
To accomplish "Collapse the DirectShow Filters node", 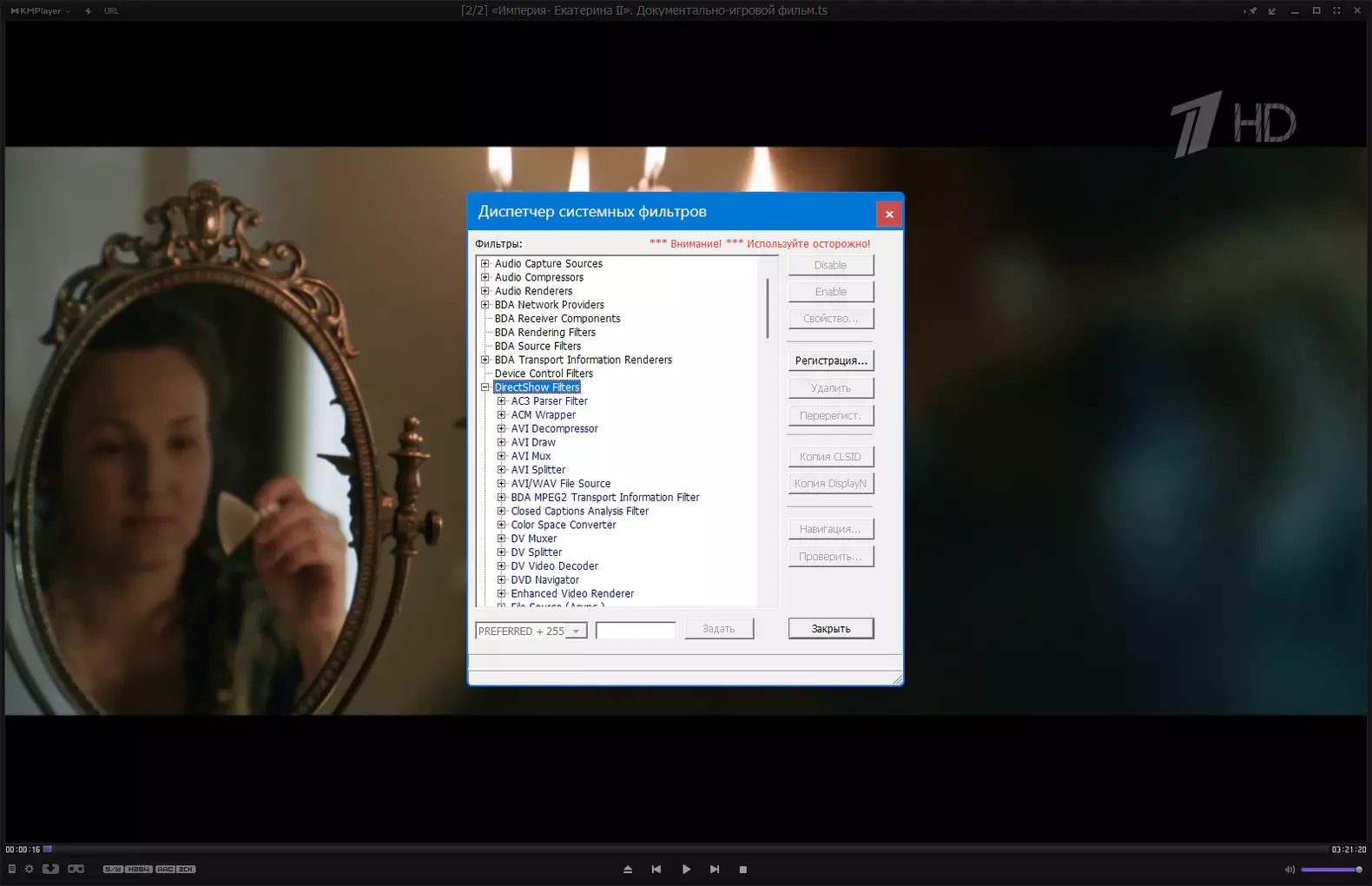I will [x=485, y=387].
